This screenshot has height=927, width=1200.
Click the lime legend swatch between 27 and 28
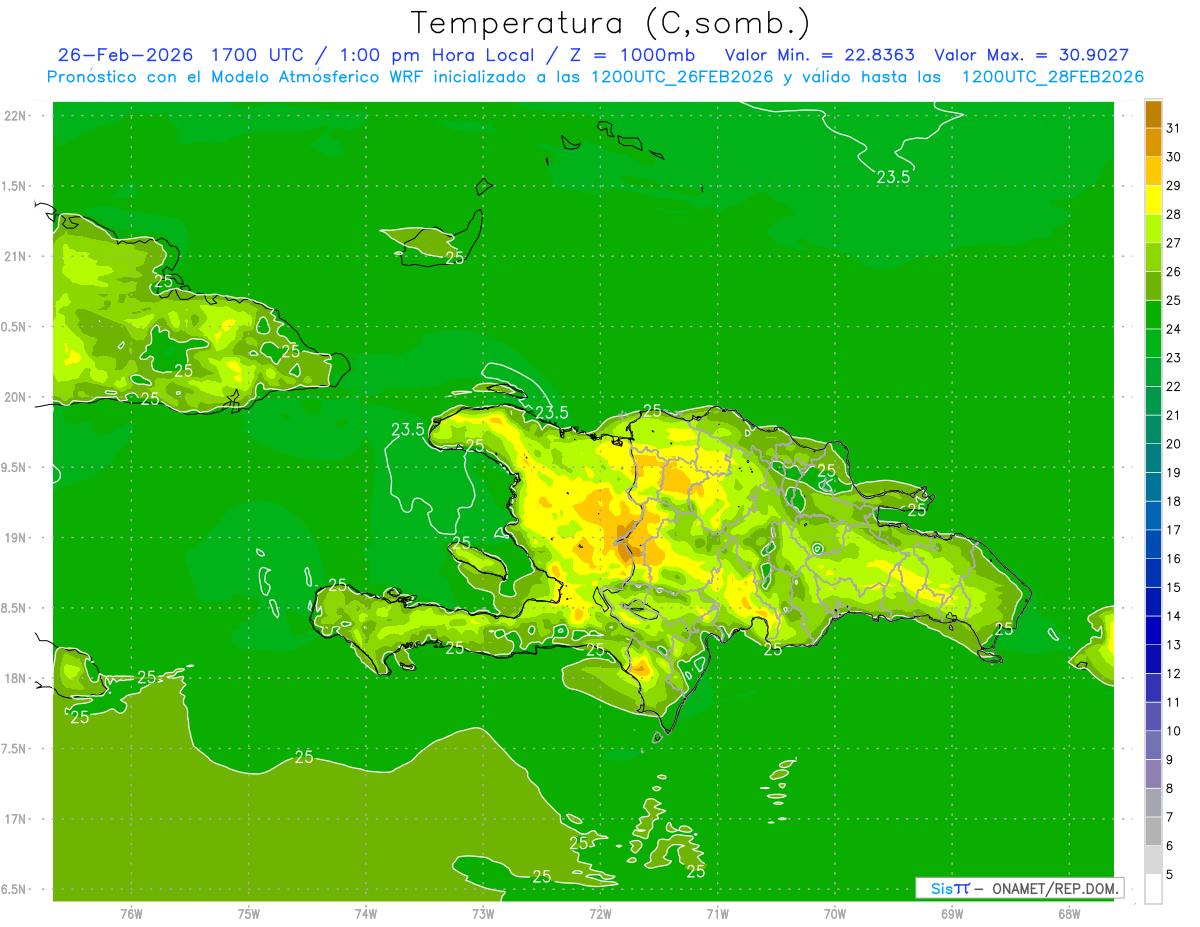[x=1153, y=228]
